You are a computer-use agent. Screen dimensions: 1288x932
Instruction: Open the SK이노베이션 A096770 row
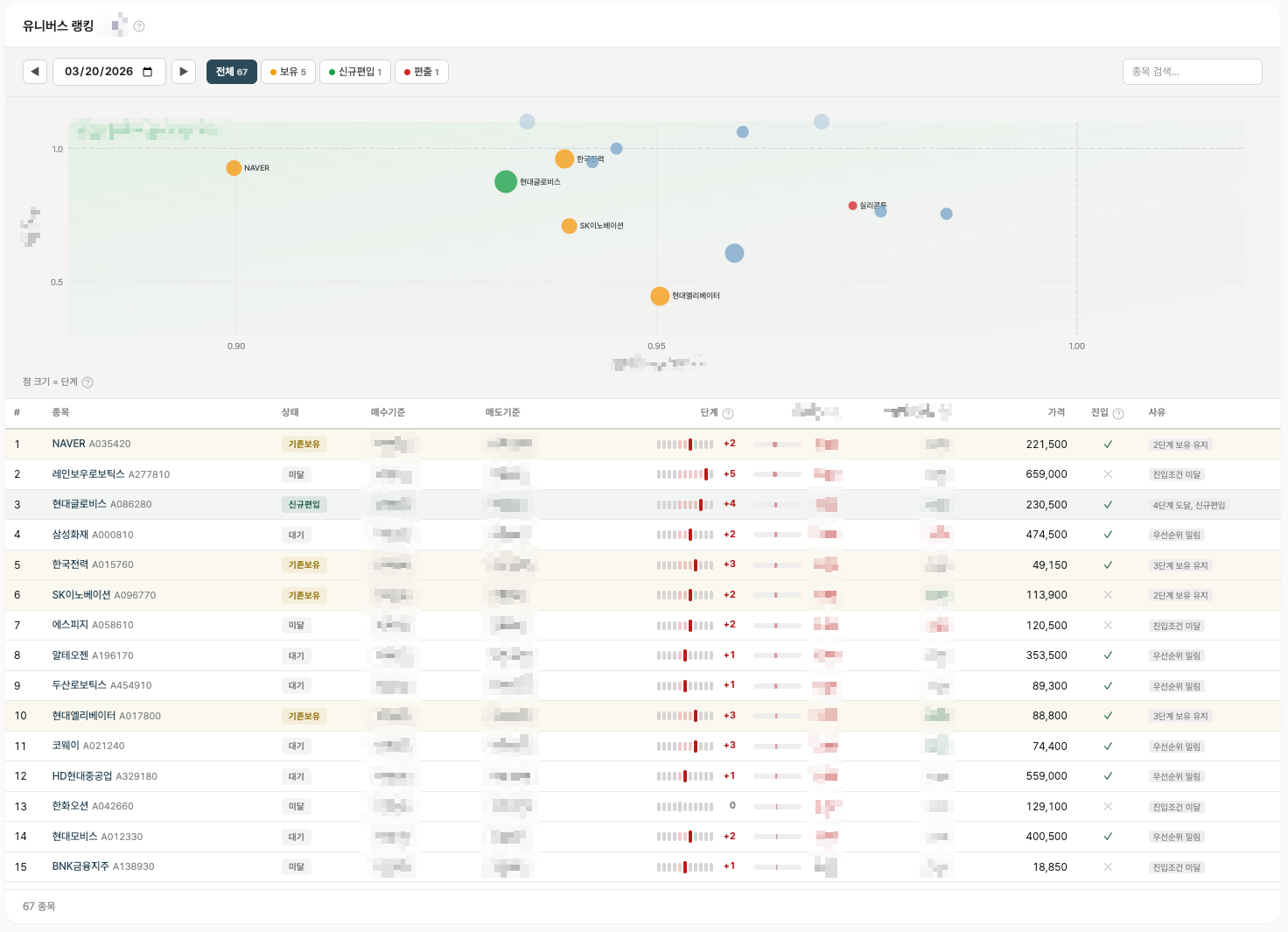[x=642, y=595]
